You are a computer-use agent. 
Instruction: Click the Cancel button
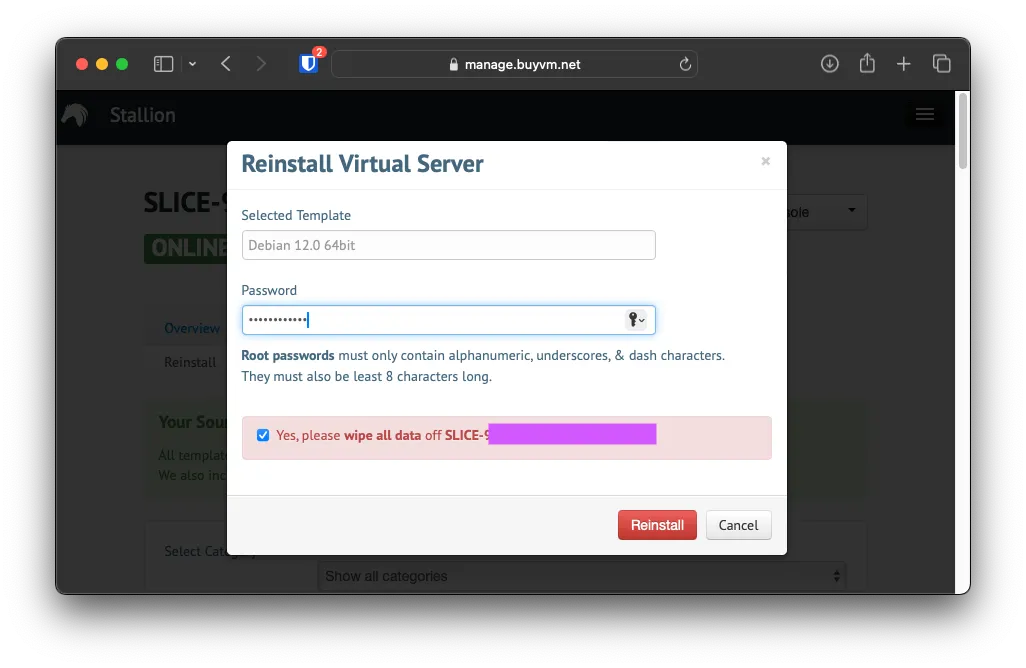pos(738,525)
